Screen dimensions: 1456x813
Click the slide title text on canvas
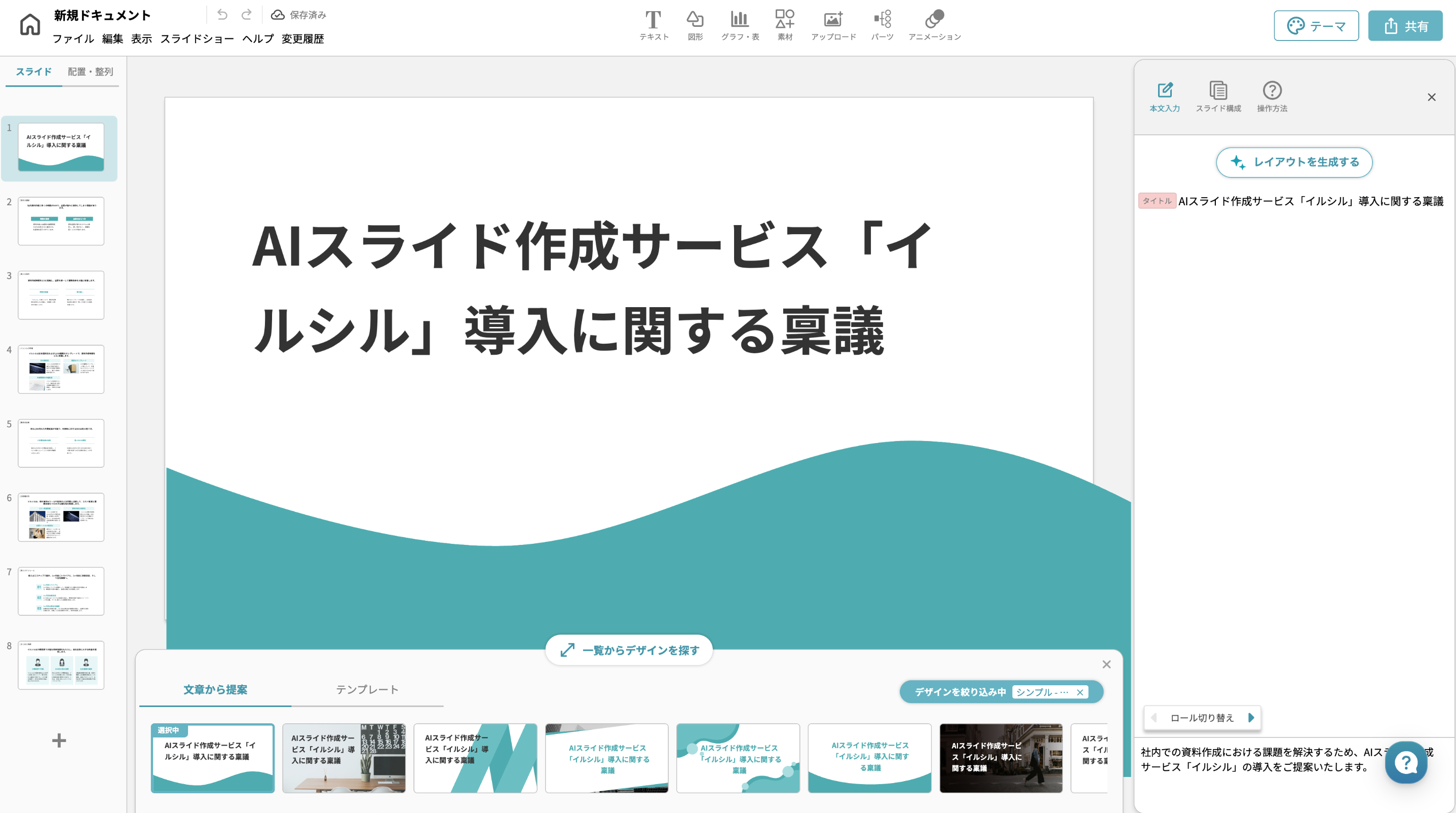[591, 288]
